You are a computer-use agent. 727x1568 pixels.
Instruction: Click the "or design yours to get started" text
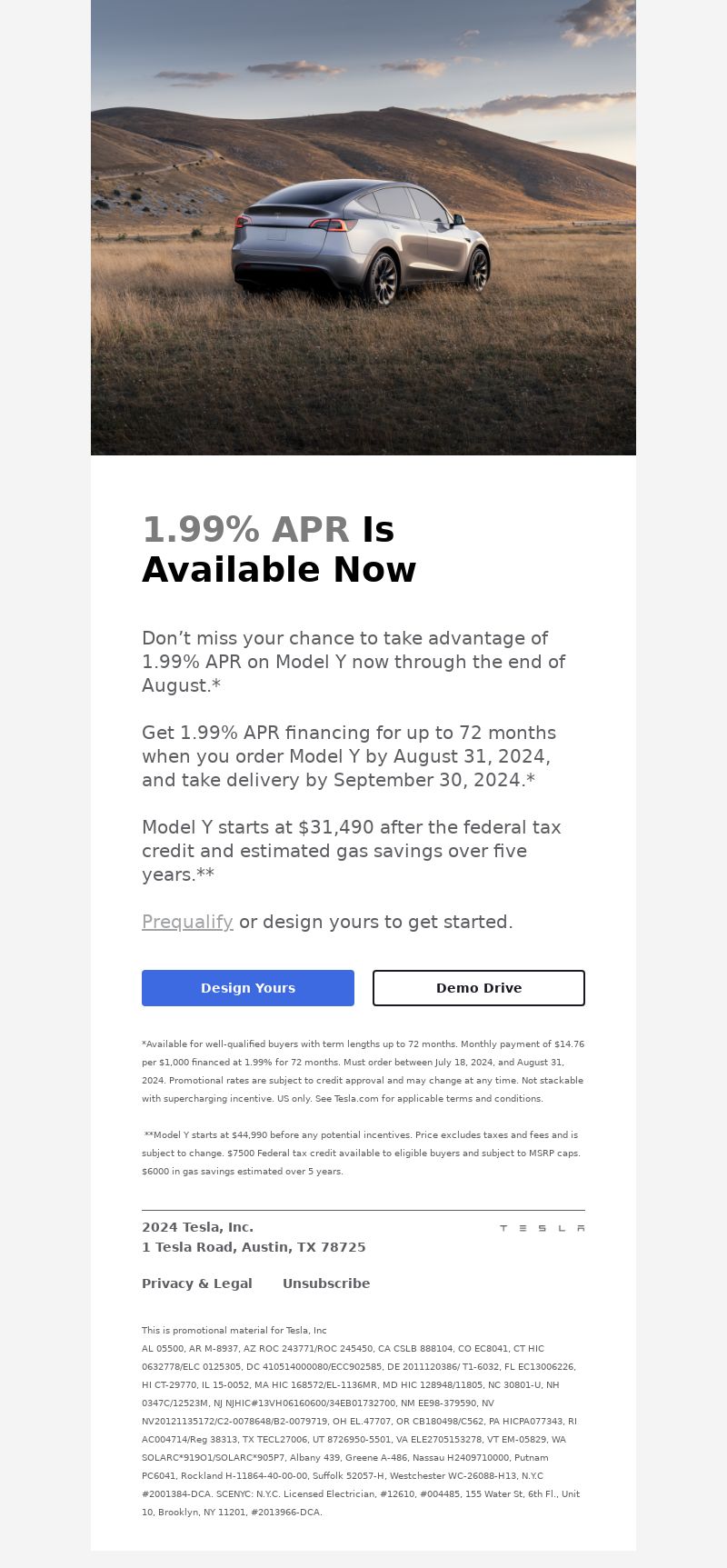point(376,922)
